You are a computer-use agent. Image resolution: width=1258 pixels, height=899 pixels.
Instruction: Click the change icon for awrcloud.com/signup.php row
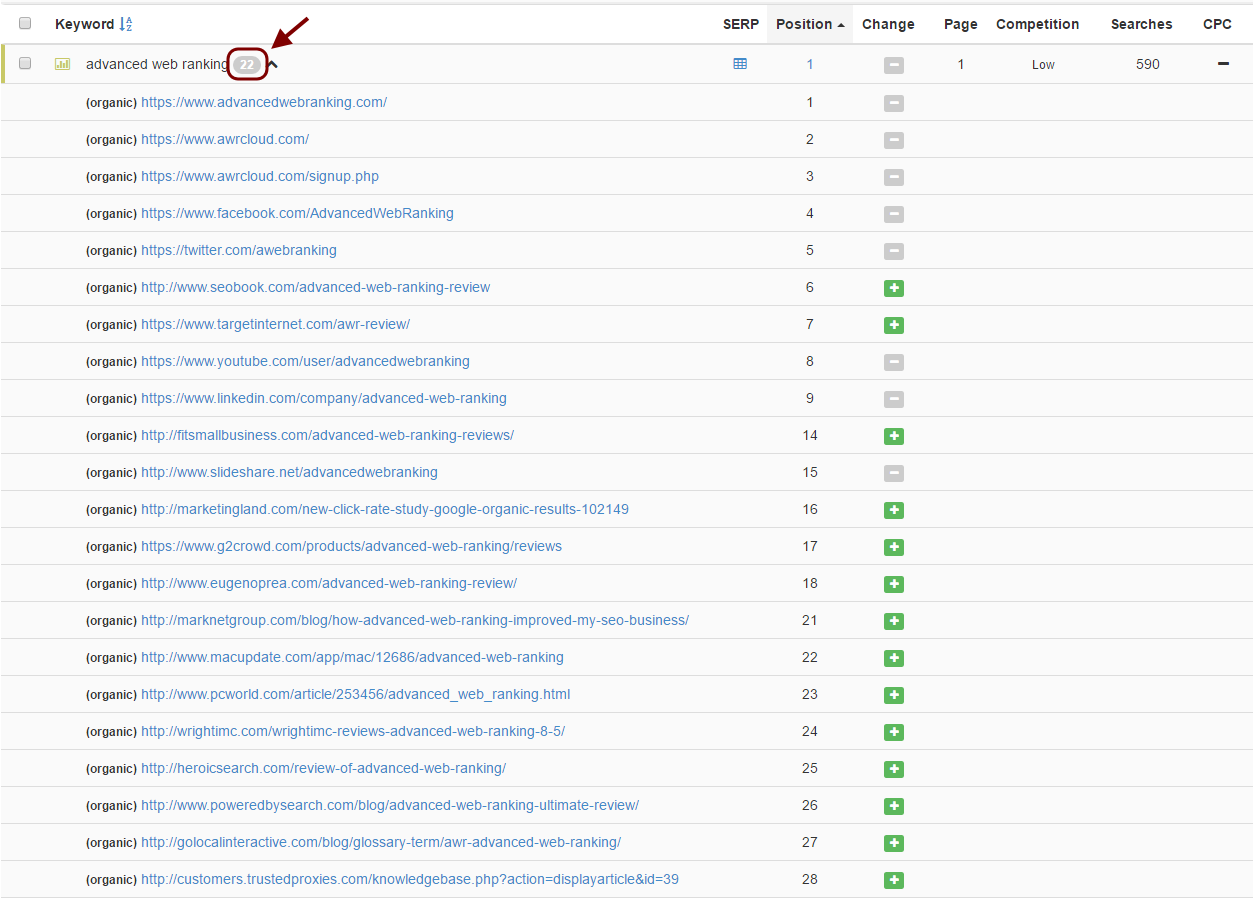[x=894, y=177]
